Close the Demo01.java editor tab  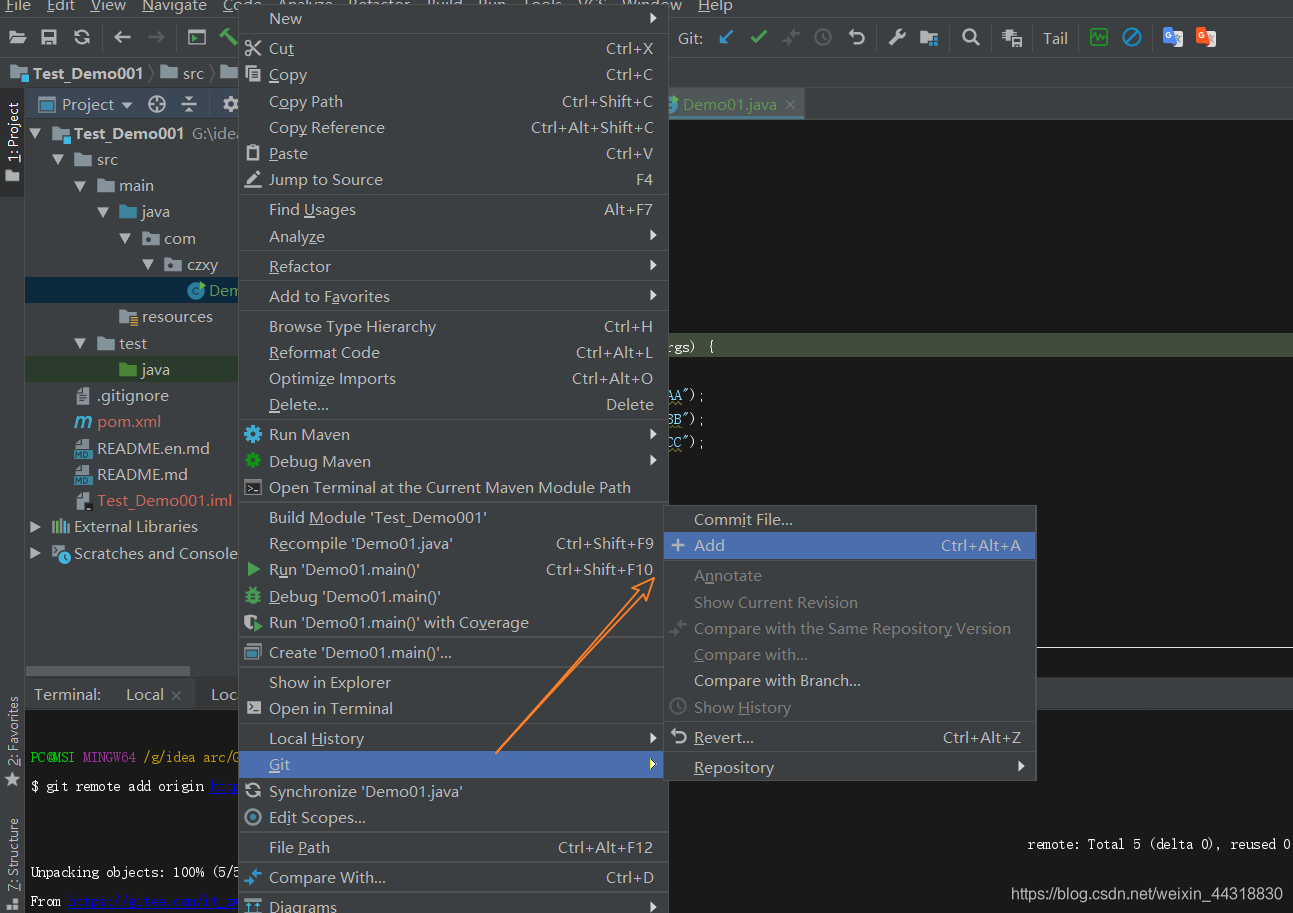click(x=790, y=105)
